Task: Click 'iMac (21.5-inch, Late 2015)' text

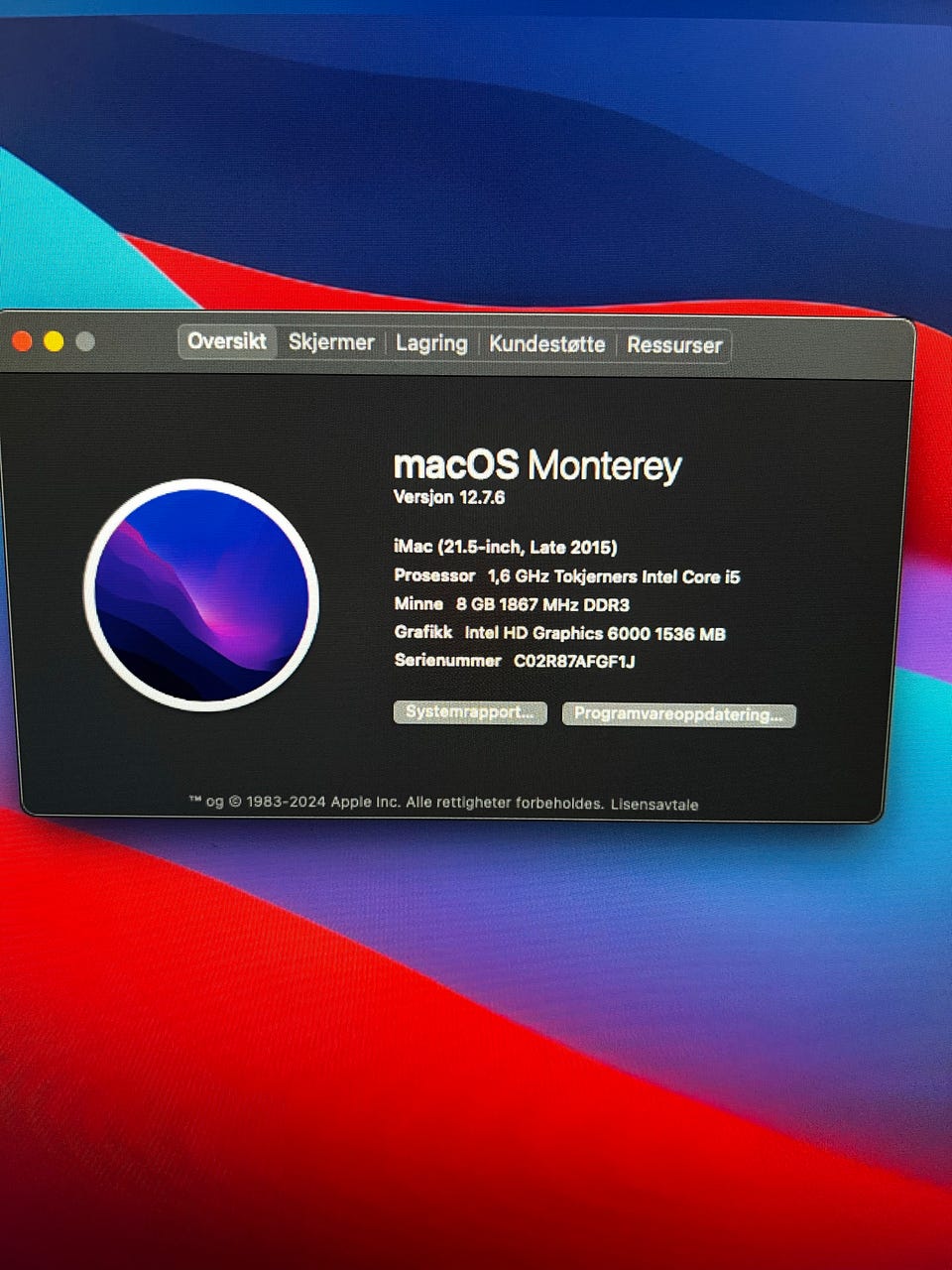Action: (506, 548)
